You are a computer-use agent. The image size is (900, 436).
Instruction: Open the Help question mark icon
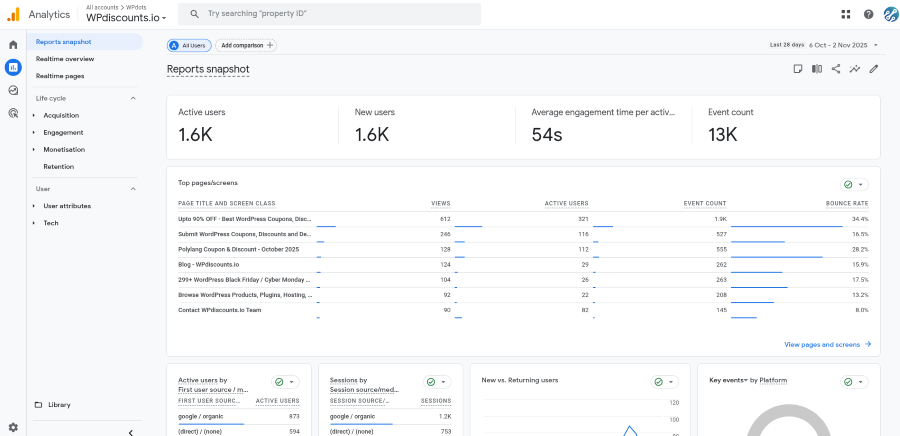pyautogui.click(x=868, y=14)
